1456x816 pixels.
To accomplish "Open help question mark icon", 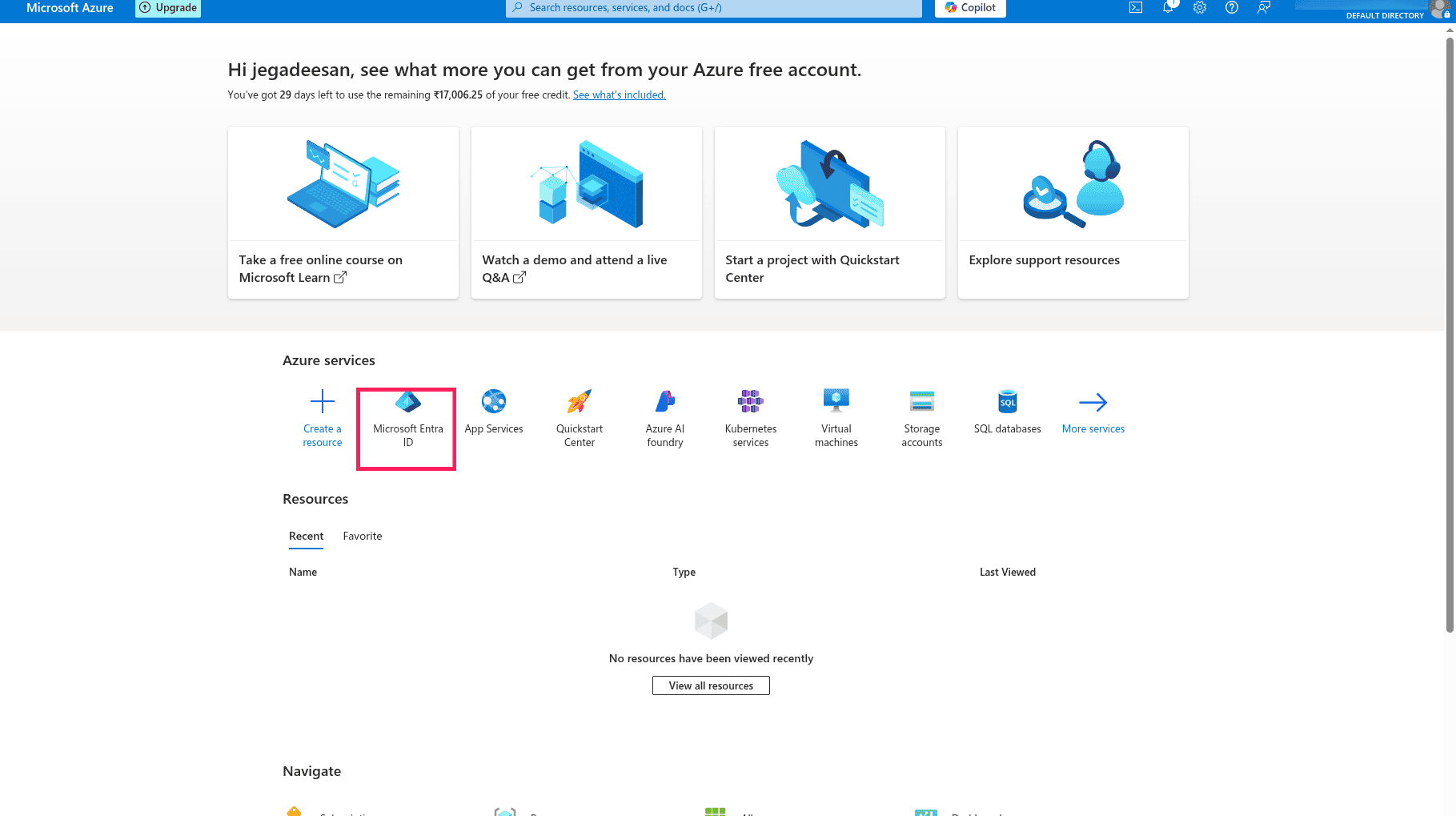I will point(1232,7).
